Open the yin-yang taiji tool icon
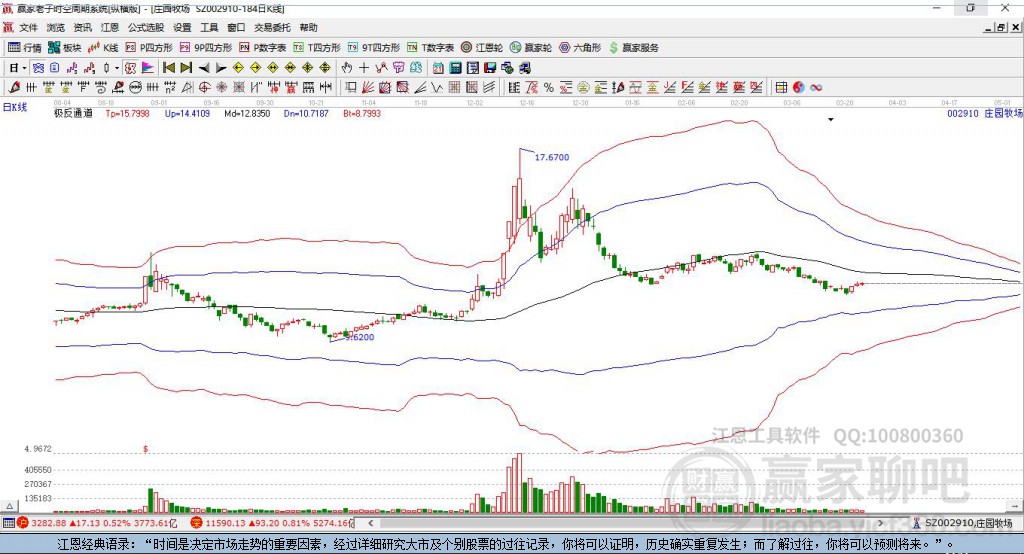This screenshot has height=554, width=1024. [799, 88]
